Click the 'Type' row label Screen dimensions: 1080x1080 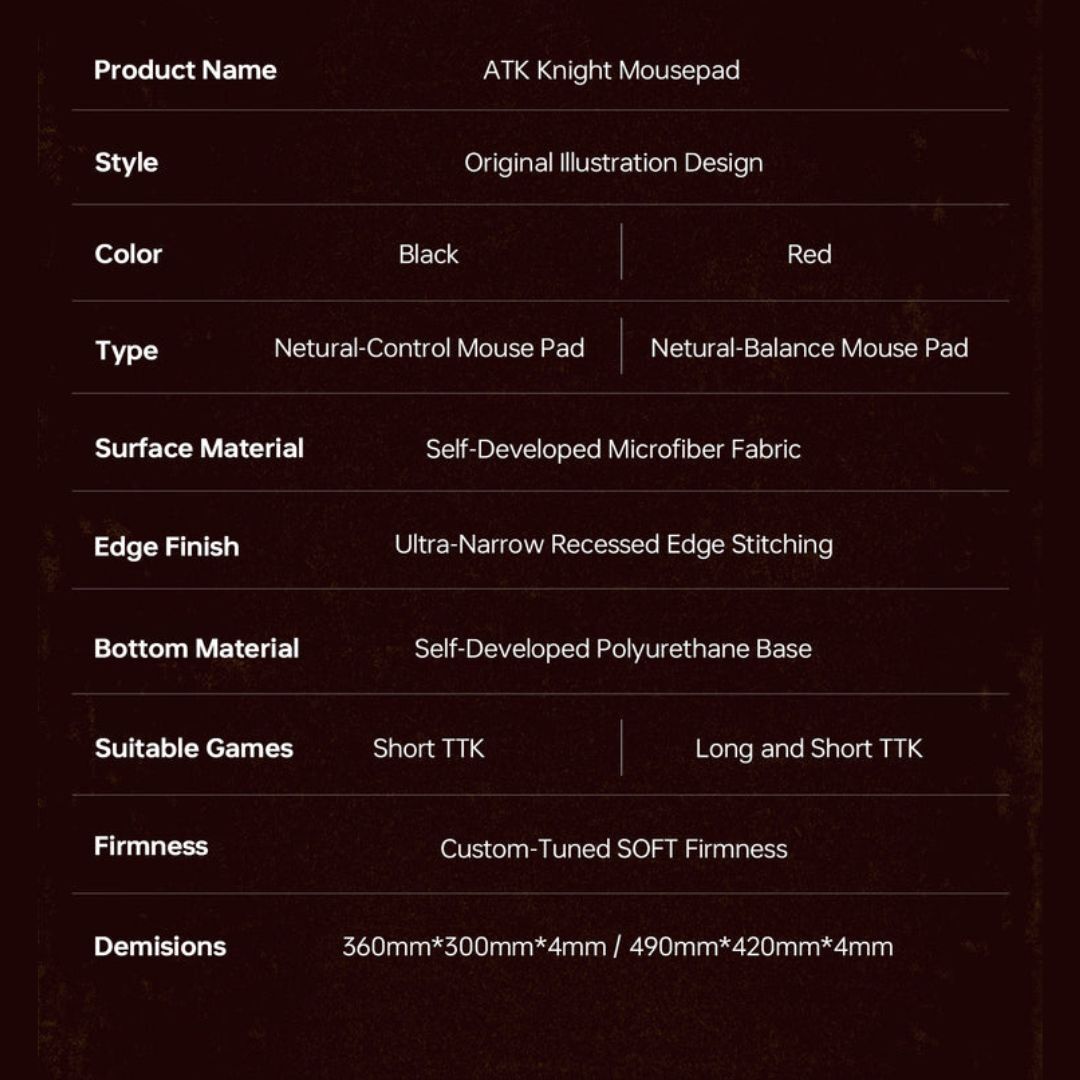(x=126, y=351)
